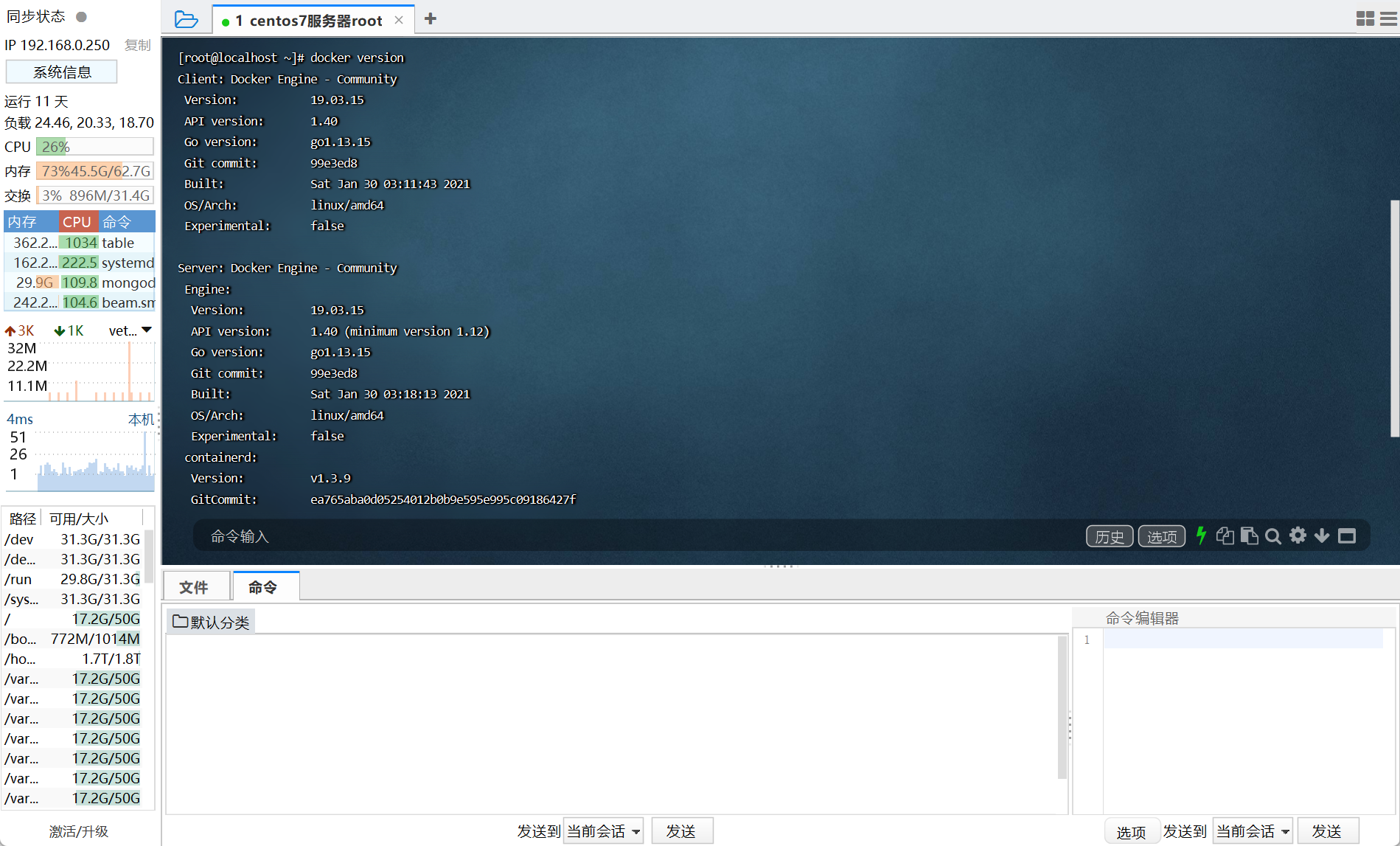Click the 内存 73% usage bar
This screenshot has width=1400, height=846.
pos(95,171)
